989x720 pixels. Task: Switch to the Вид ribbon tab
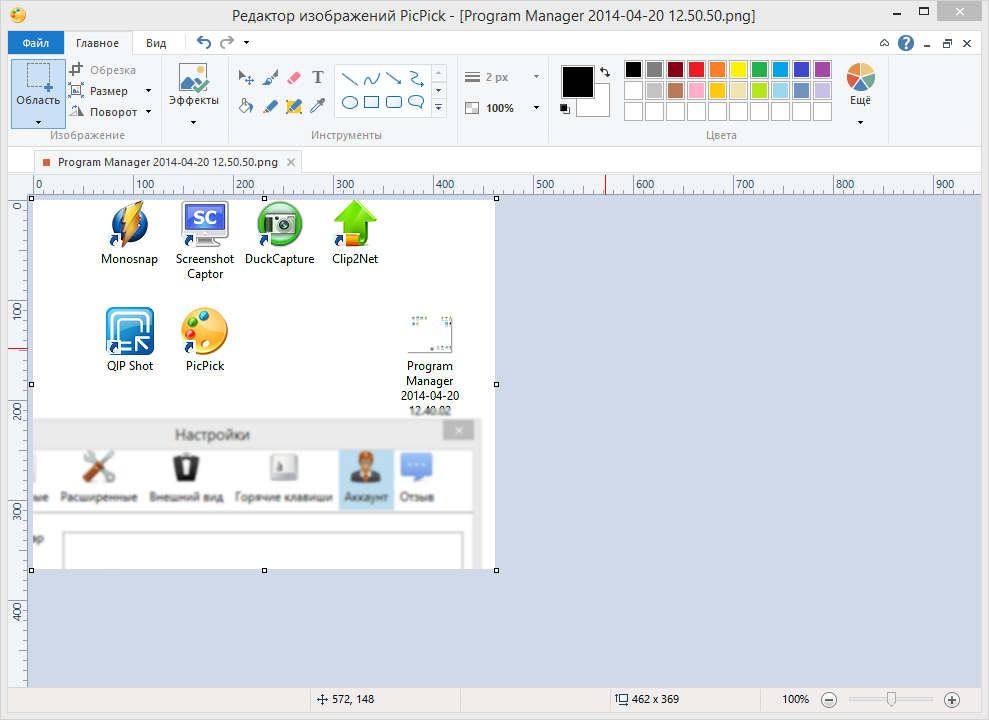(x=156, y=43)
